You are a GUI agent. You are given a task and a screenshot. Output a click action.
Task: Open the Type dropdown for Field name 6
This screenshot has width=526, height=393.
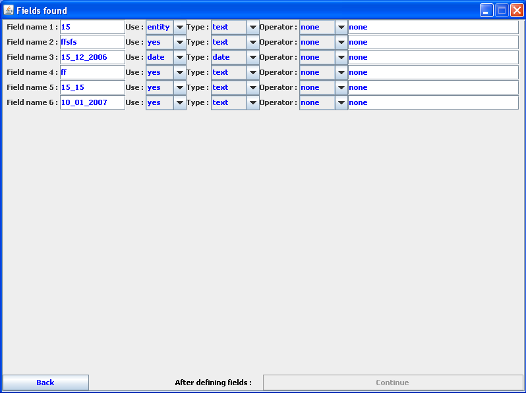pos(235,103)
